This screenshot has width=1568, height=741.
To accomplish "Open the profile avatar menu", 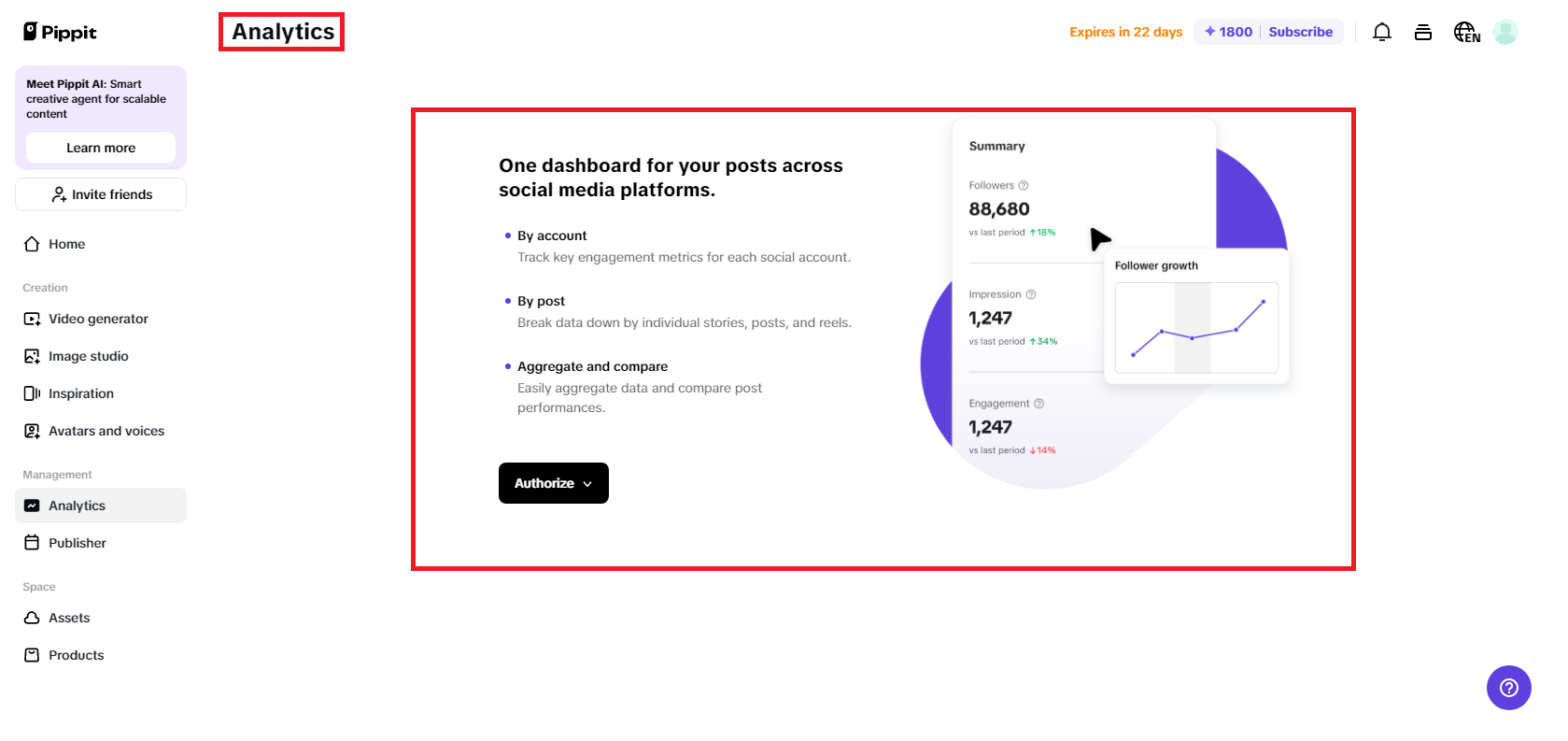I will 1504,31.
